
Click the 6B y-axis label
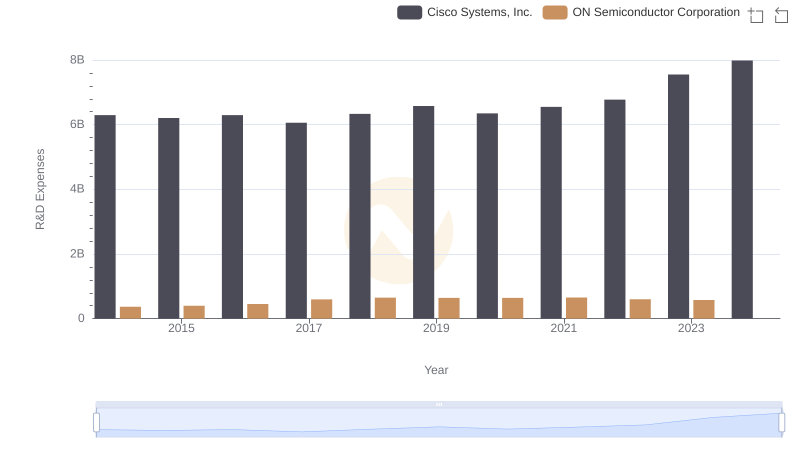coord(77,124)
